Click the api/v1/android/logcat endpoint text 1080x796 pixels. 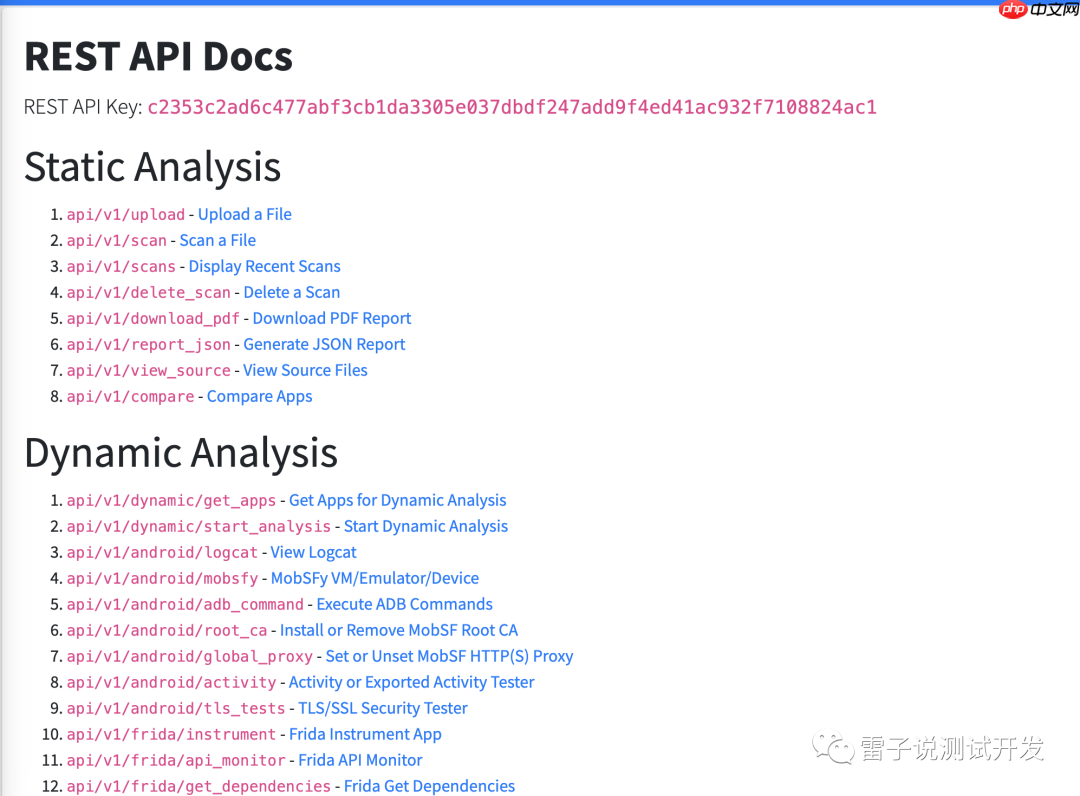(163, 553)
